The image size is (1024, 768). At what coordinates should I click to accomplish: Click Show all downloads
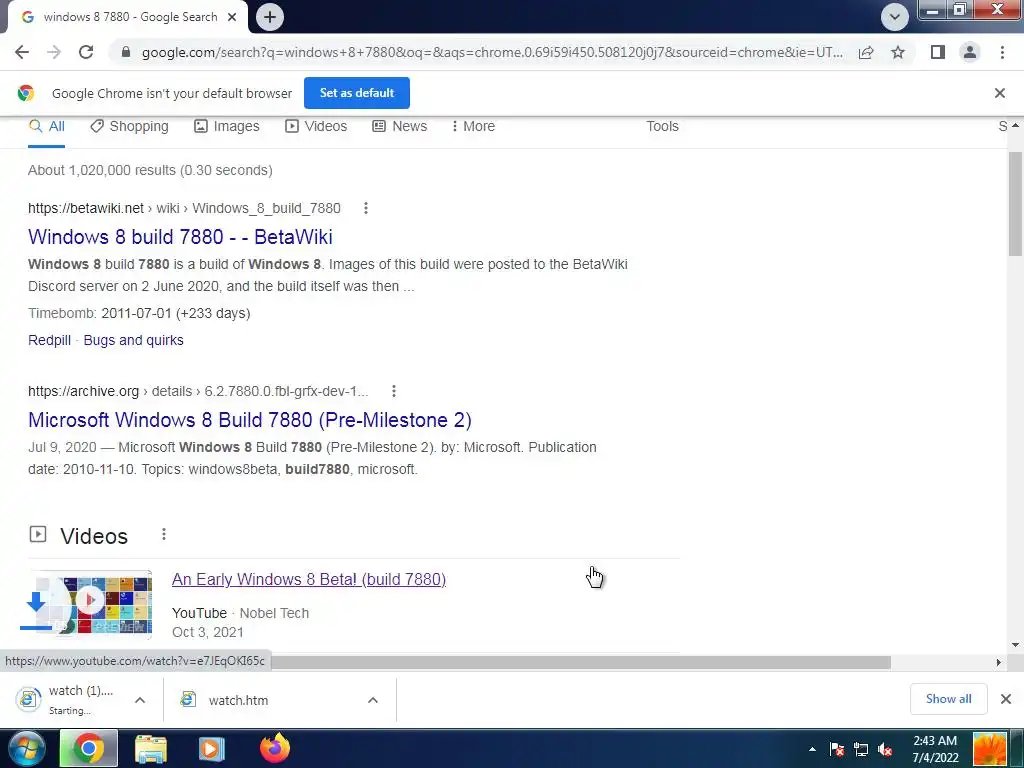[948, 699]
